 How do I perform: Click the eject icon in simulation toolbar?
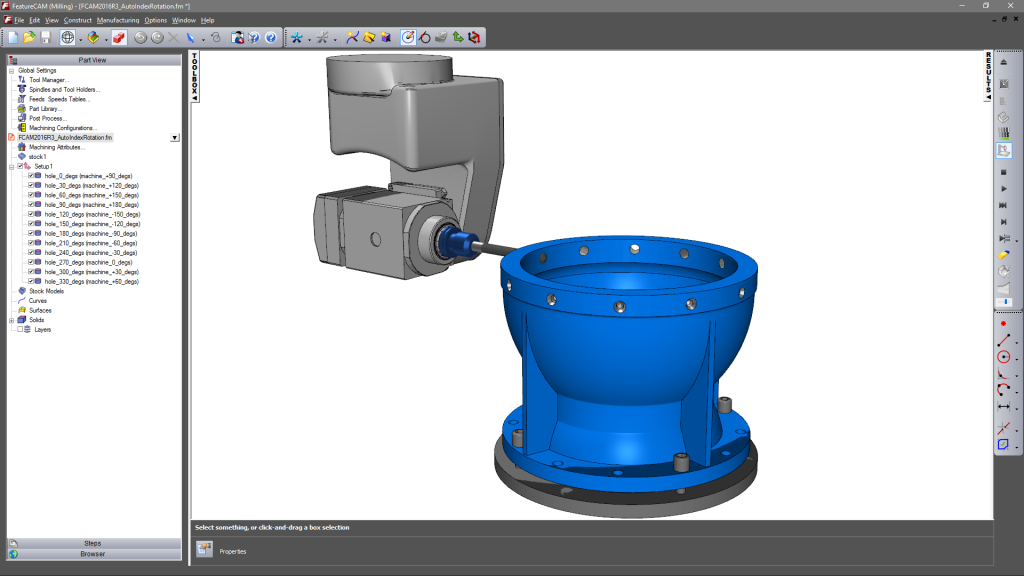tap(1003, 62)
